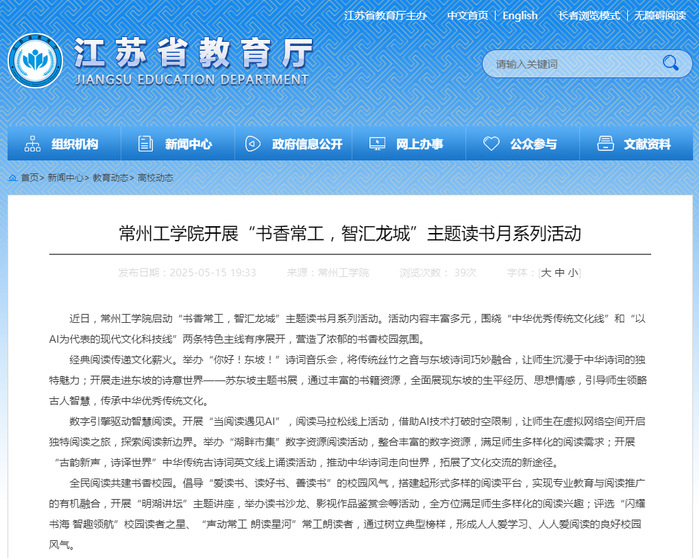This screenshot has height=558, width=699.
Task: Click the JIANGSU EDUCATION DEPARTMENT subtitle
Action: click(x=192, y=80)
